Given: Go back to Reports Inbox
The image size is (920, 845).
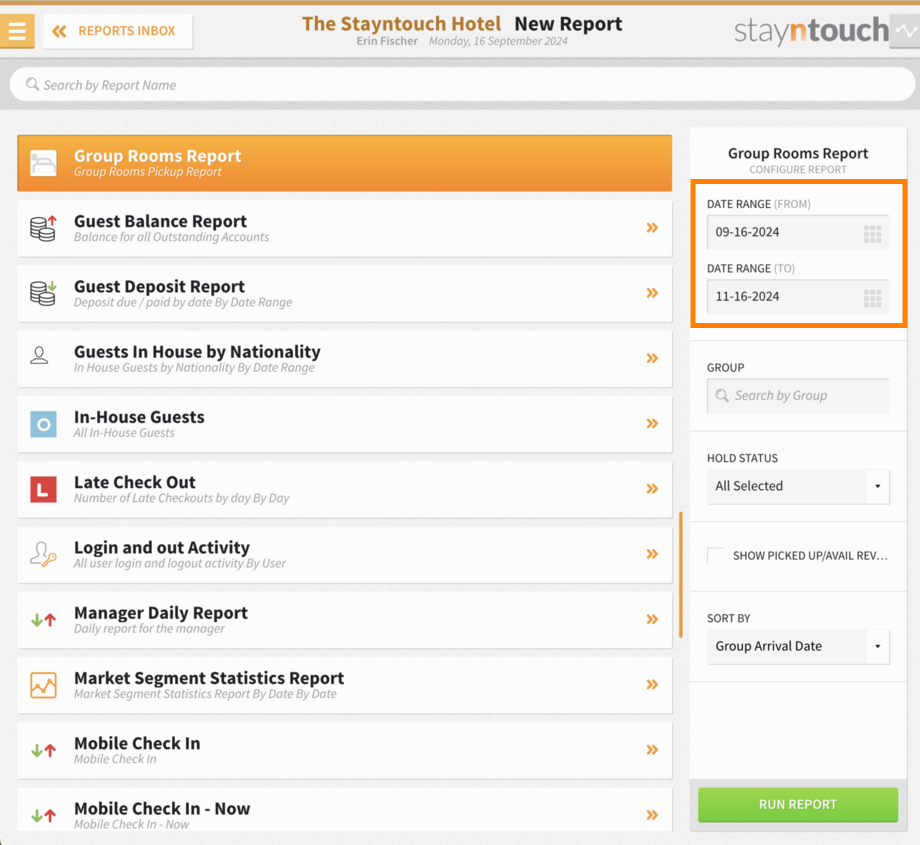Looking at the screenshot, I should 118,31.
